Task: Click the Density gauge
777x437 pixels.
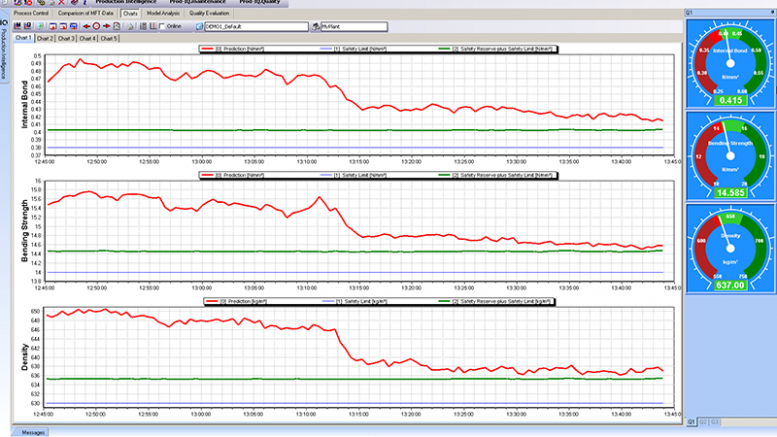Action: (x=730, y=248)
